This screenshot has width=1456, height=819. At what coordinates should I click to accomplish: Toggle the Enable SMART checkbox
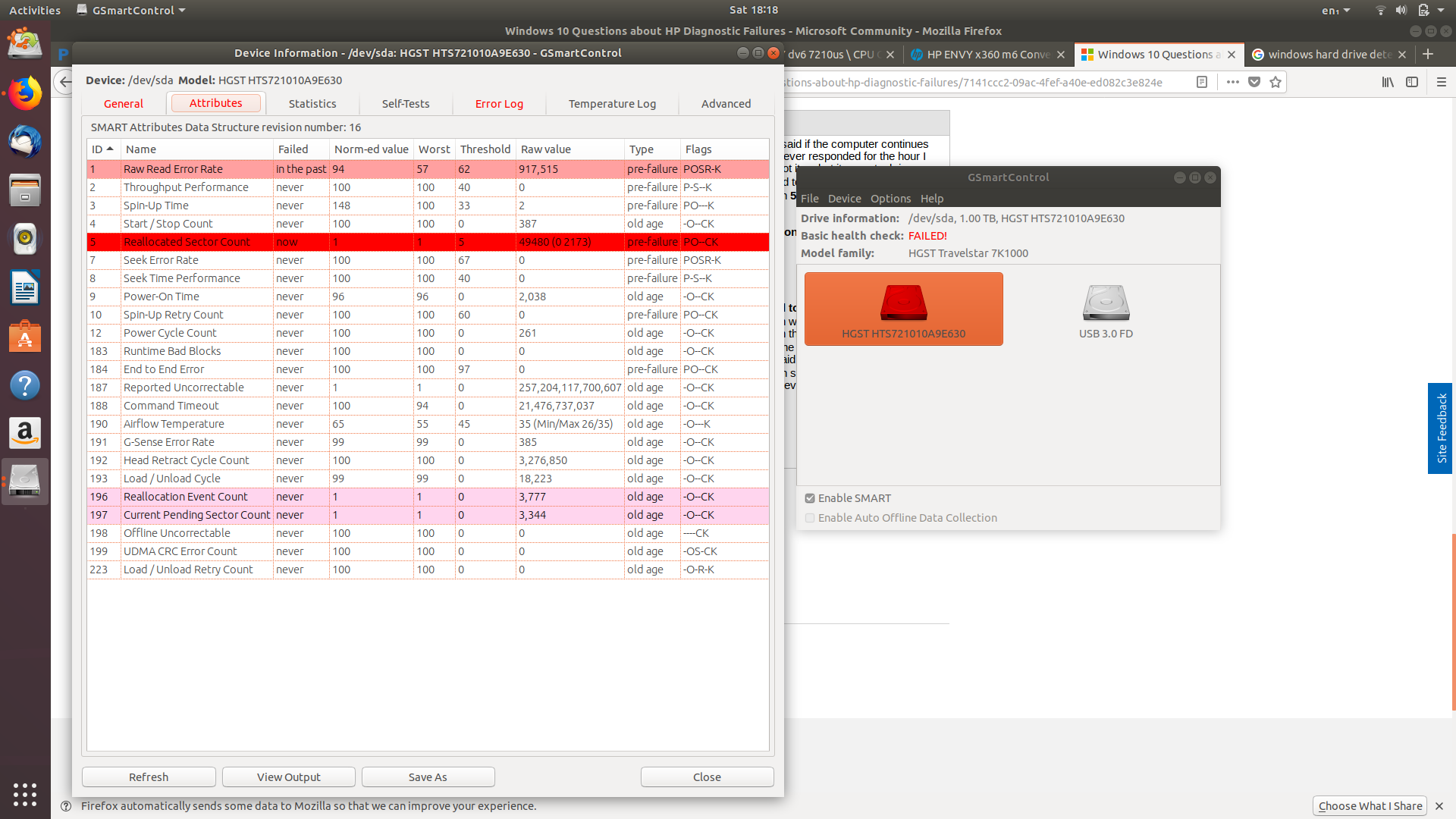pos(810,498)
